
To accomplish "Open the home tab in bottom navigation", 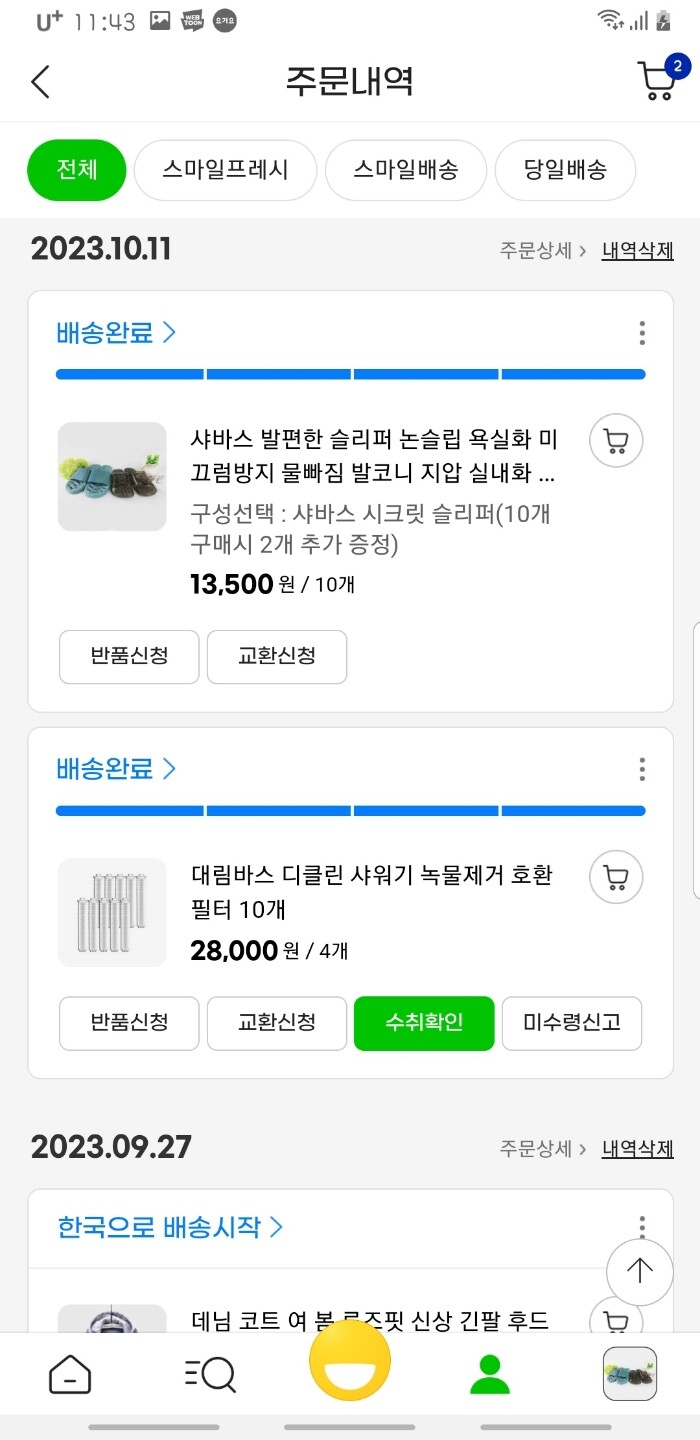I will tap(71, 1373).
